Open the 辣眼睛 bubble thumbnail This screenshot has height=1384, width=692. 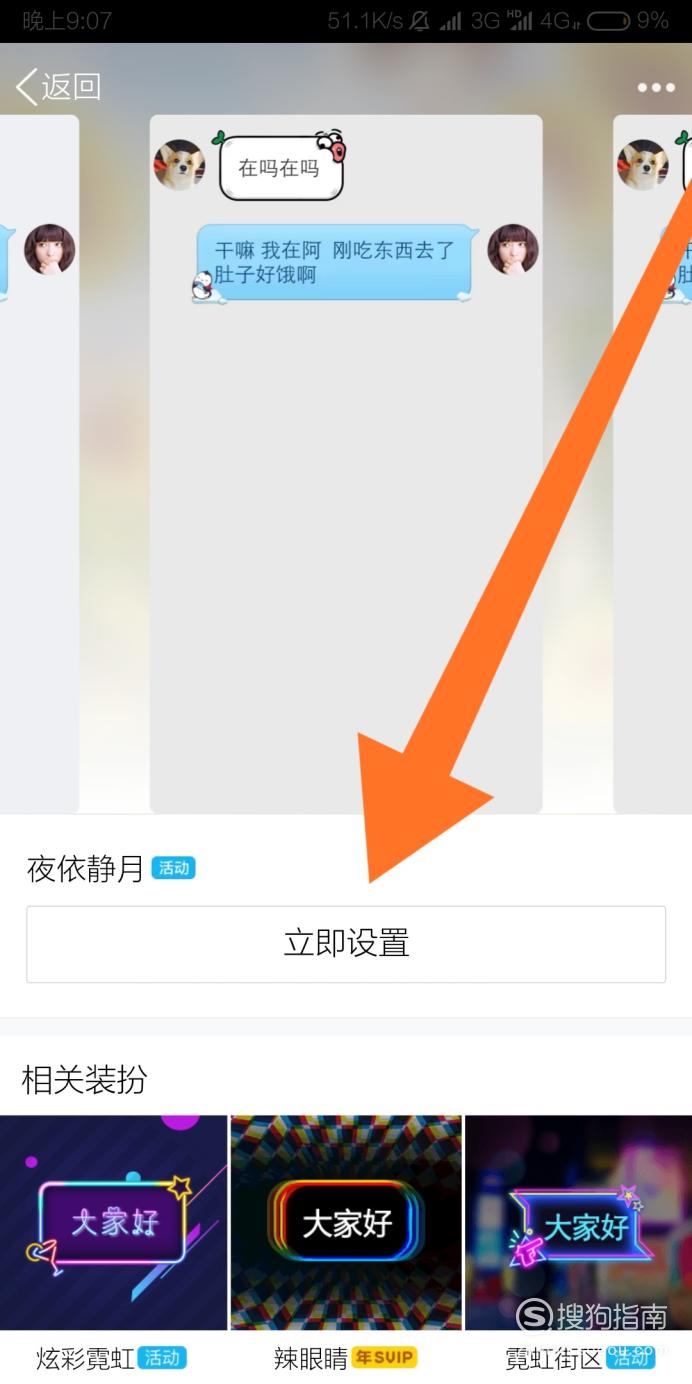tap(346, 1222)
